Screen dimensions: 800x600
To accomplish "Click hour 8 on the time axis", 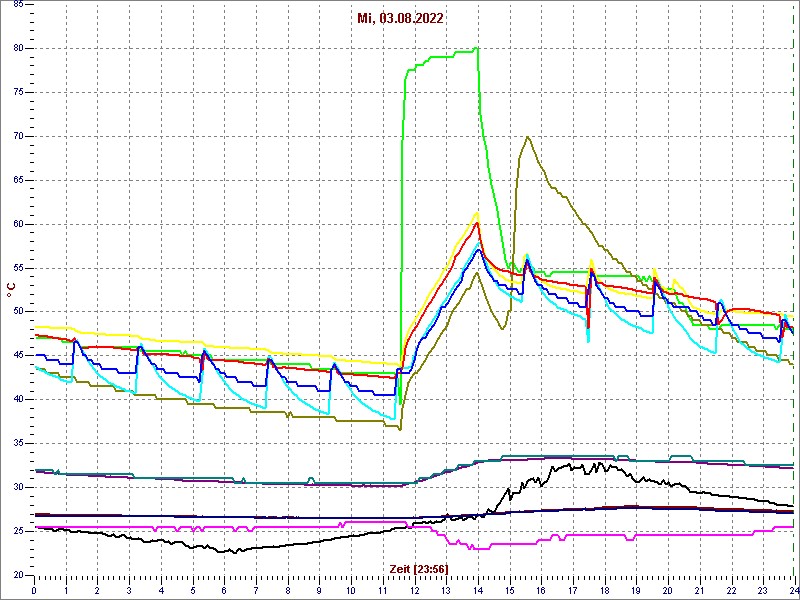I will (x=287, y=591).
